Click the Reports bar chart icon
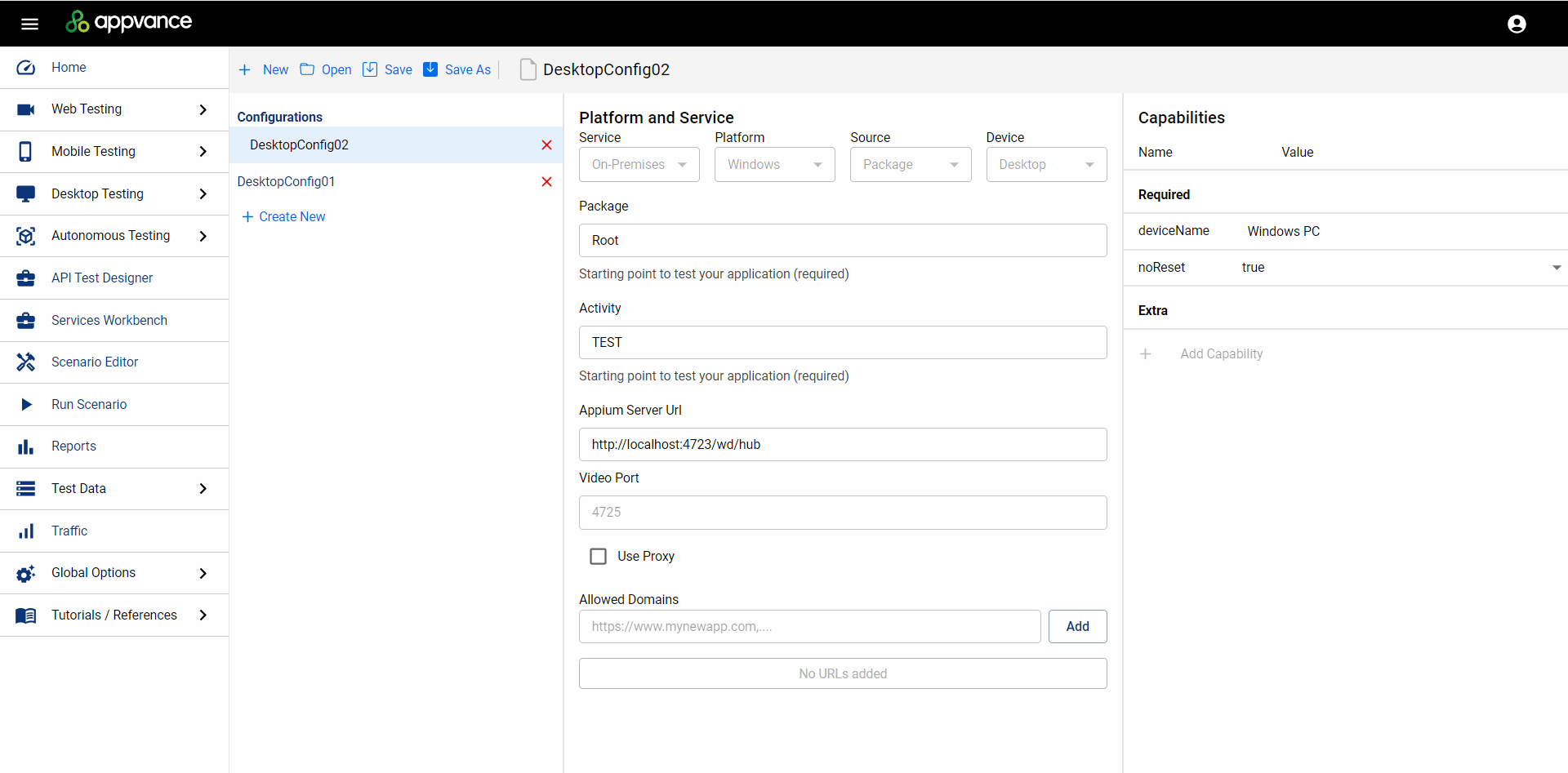The width and height of the screenshot is (1568, 773). click(x=26, y=446)
